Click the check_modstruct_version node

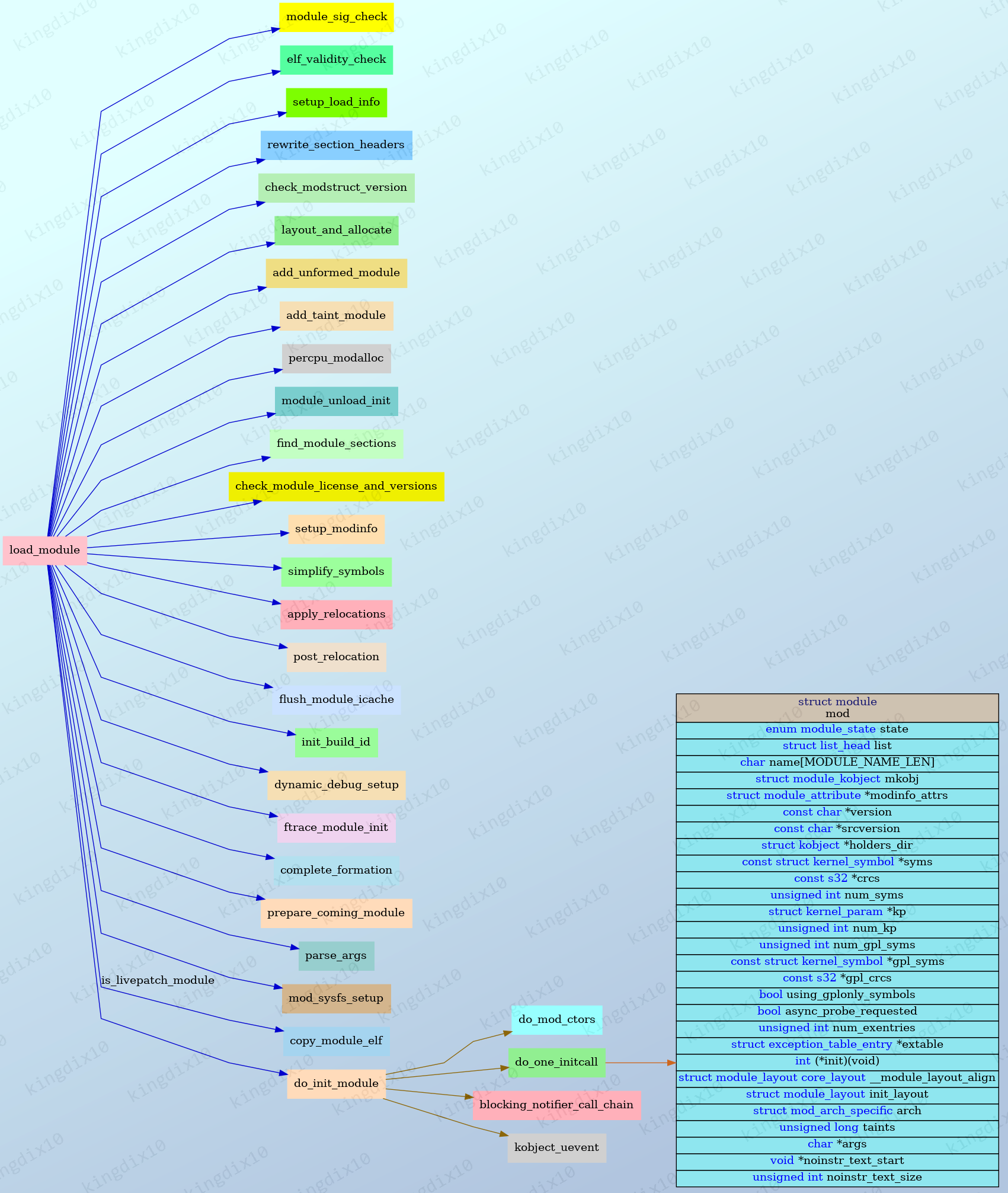coord(337,187)
